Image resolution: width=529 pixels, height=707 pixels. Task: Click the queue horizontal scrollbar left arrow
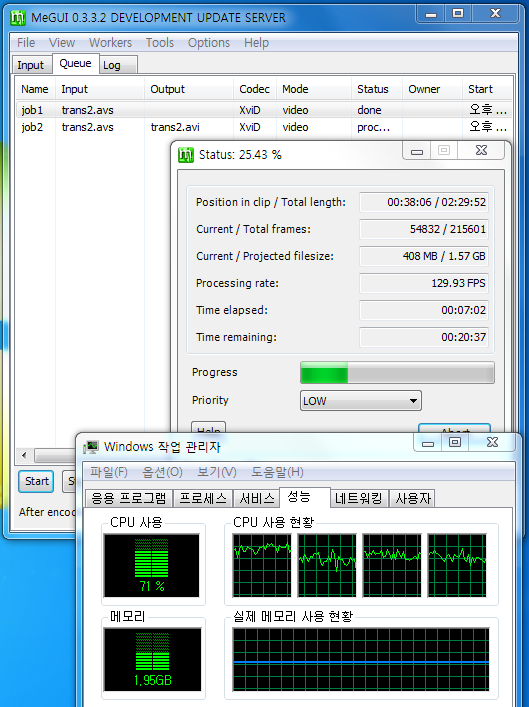[x=24, y=455]
